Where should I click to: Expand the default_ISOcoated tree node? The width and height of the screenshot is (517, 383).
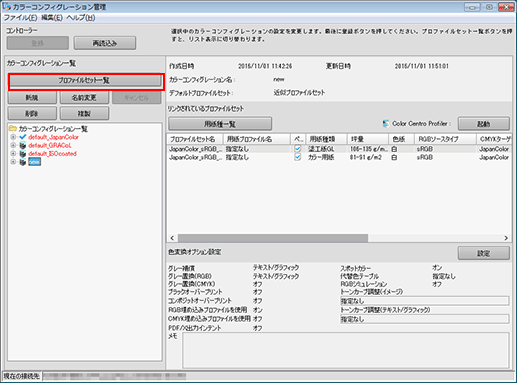click(13, 154)
